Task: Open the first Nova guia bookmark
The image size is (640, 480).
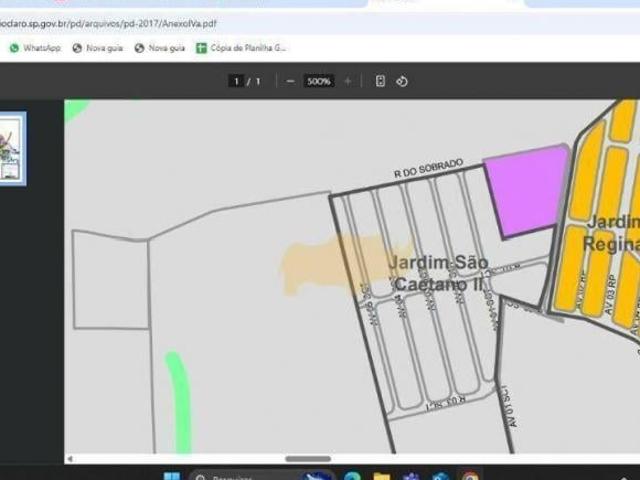Action: pyautogui.click(x=97, y=47)
